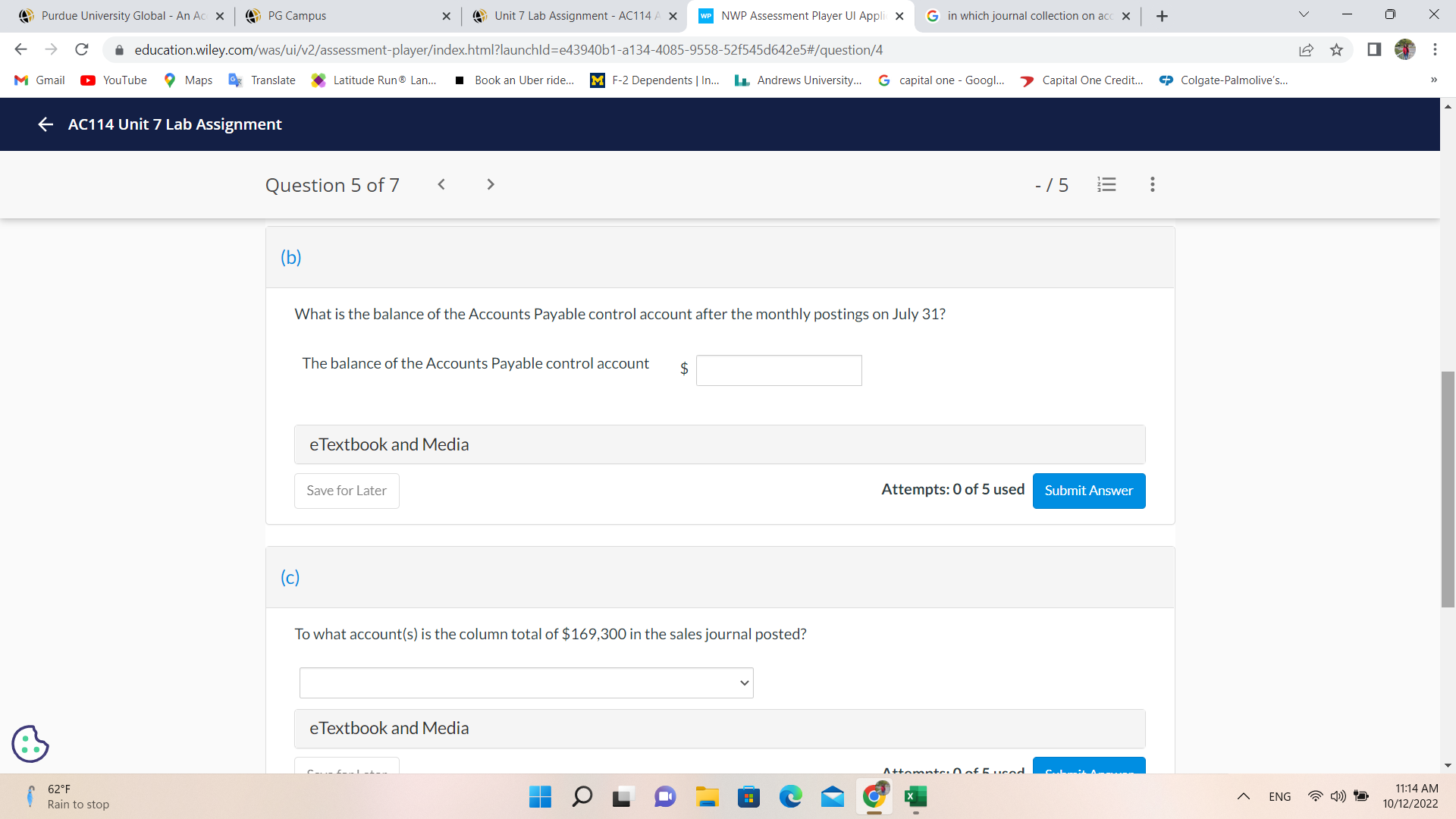Click the share page icon
The image size is (1456, 819).
[x=1306, y=50]
